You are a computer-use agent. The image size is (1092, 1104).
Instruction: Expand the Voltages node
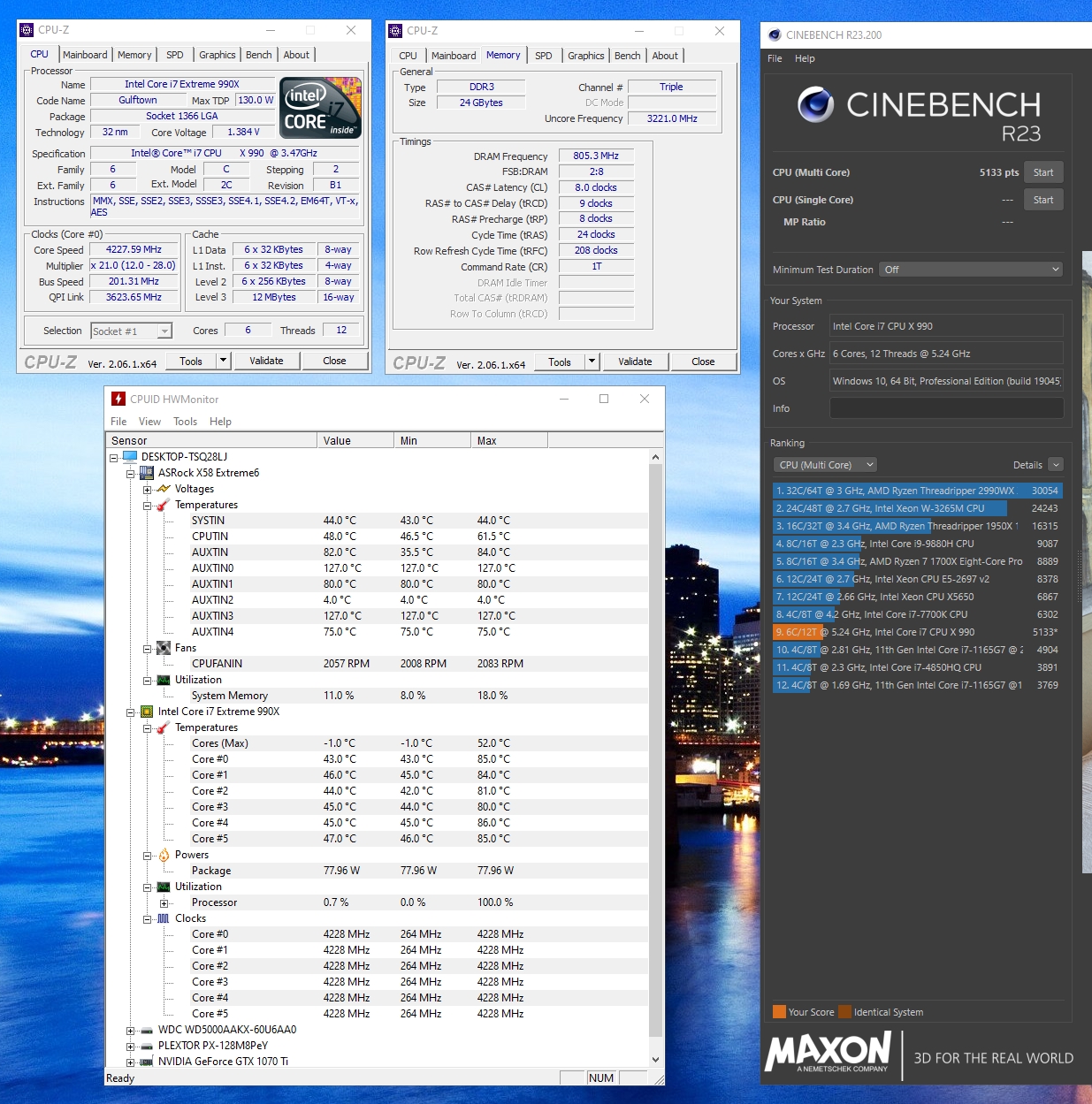(148, 490)
